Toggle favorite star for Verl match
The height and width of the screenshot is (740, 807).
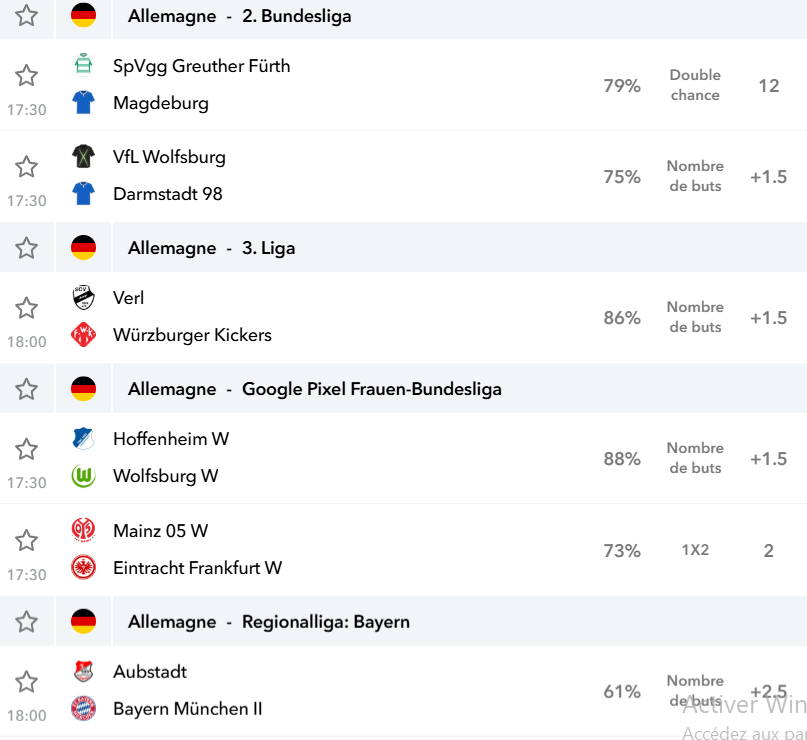click(x=26, y=308)
